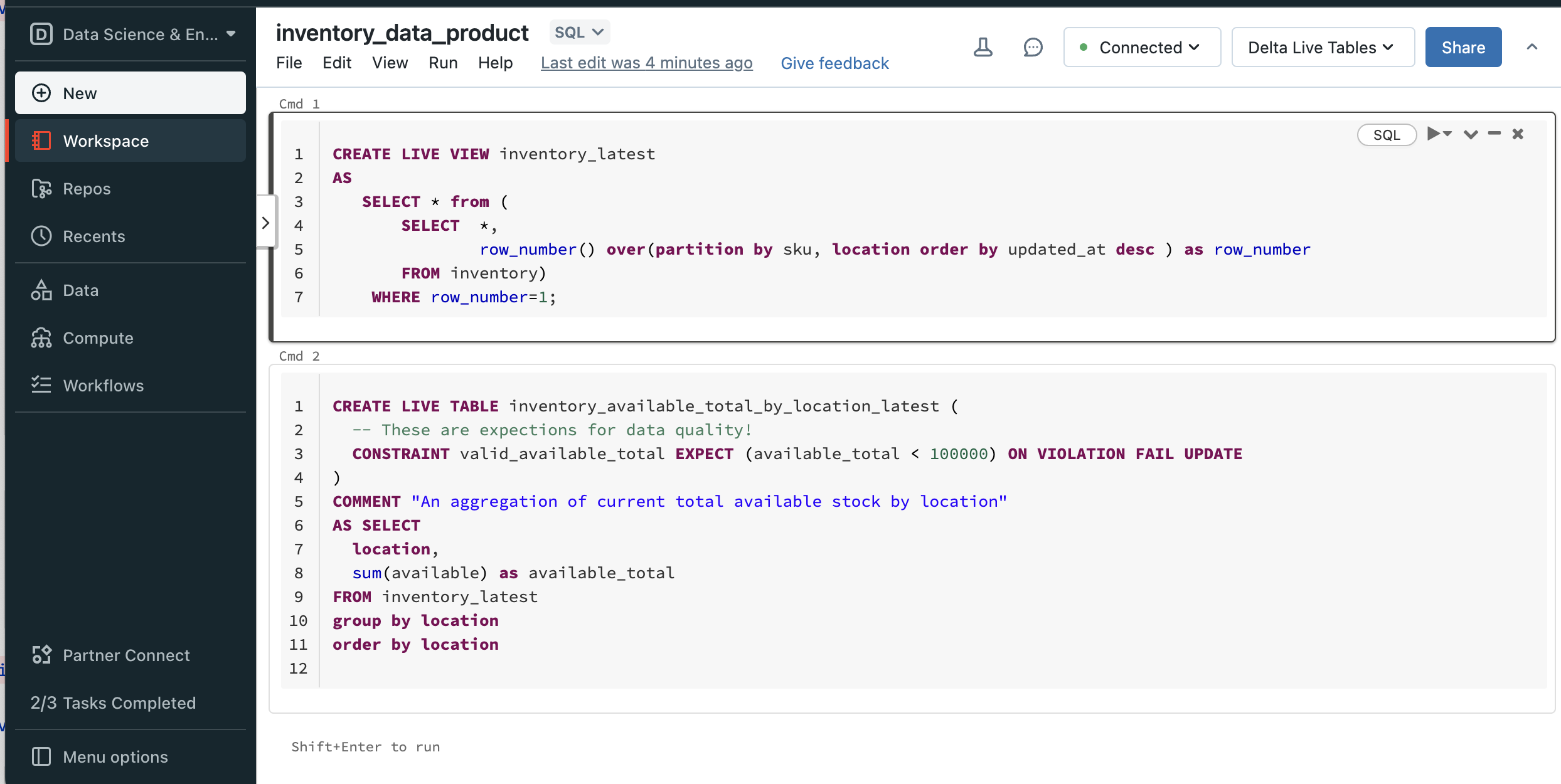Open the Delta Live Tables dropdown
Image resolution: width=1561 pixels, height=784 pixels.
tap(1322, 47)
